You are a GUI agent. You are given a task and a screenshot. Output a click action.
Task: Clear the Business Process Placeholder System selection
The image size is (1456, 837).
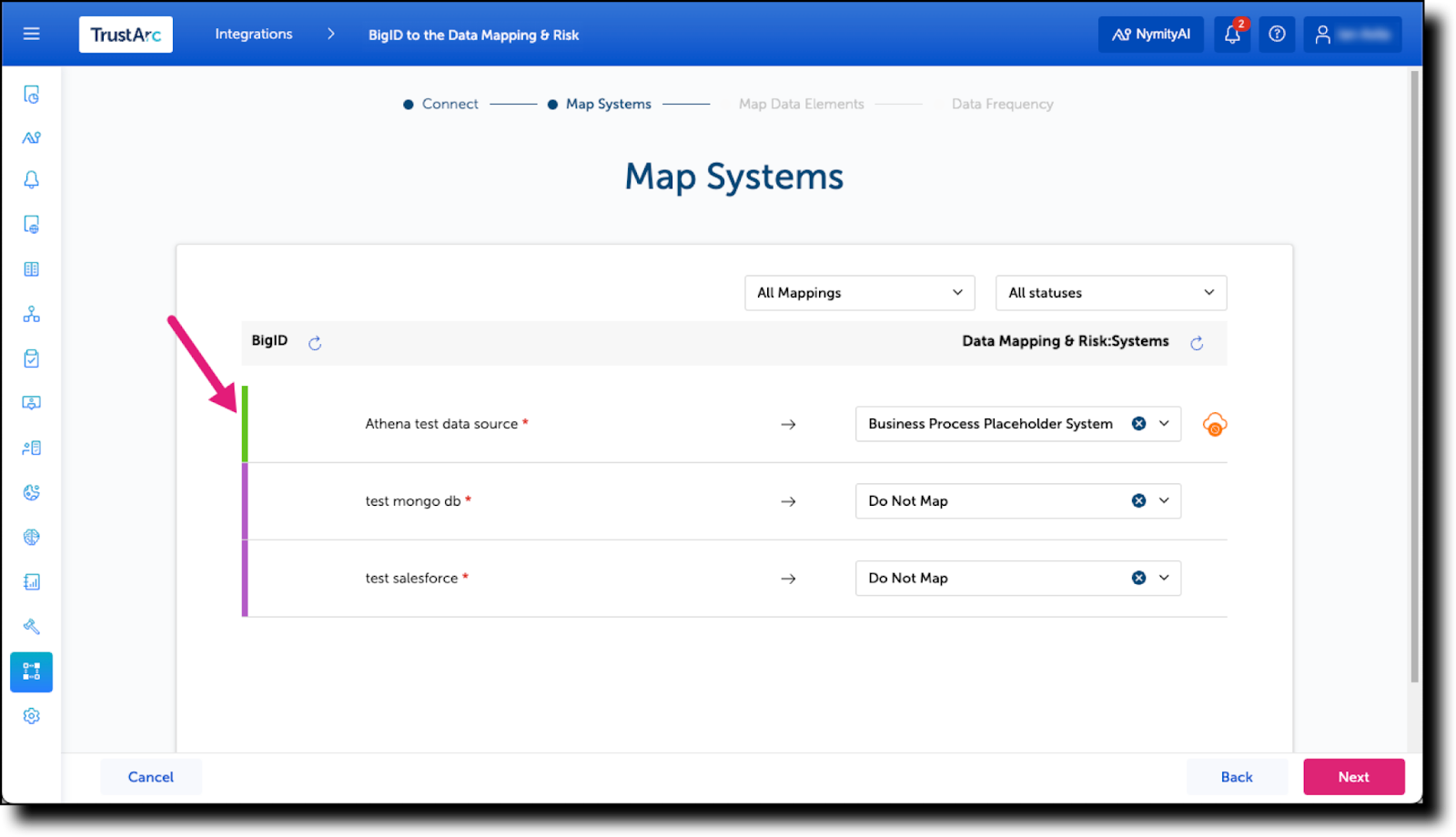1138,423
